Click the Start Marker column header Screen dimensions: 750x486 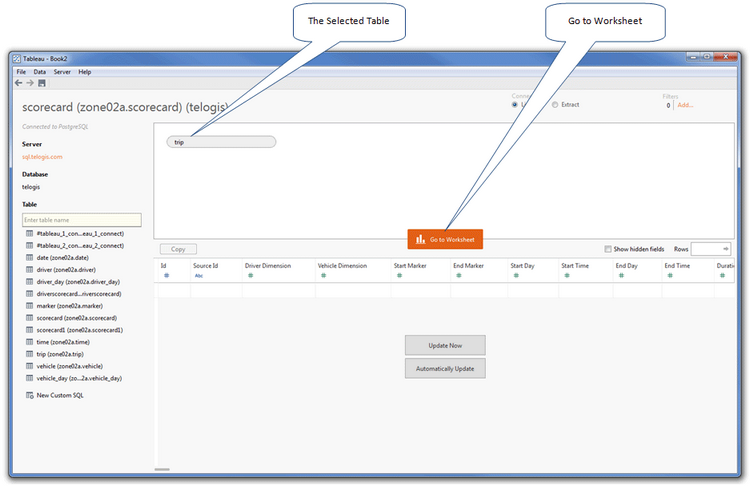[410, 265]
